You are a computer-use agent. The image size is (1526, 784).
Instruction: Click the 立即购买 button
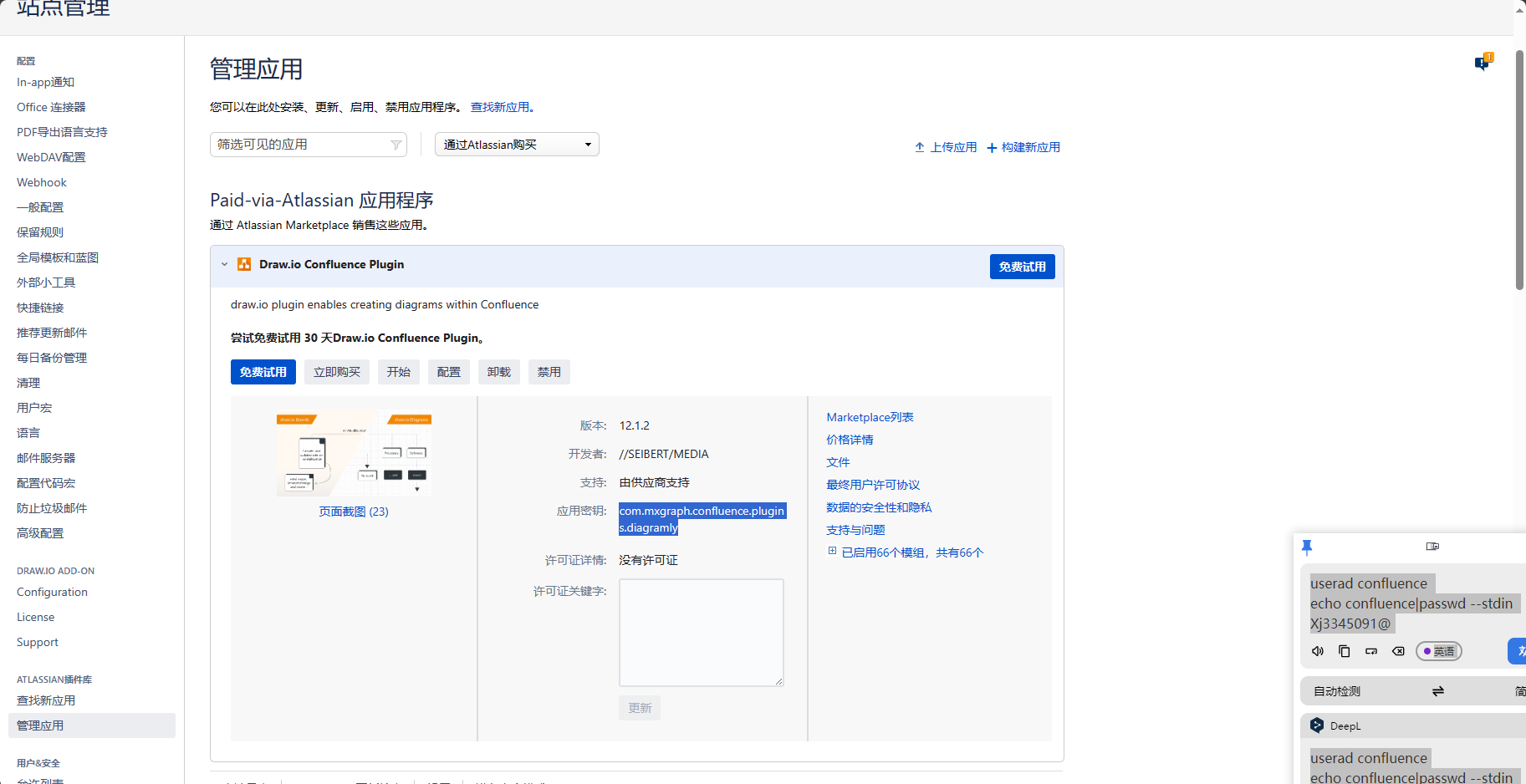[x=337, y=372]
